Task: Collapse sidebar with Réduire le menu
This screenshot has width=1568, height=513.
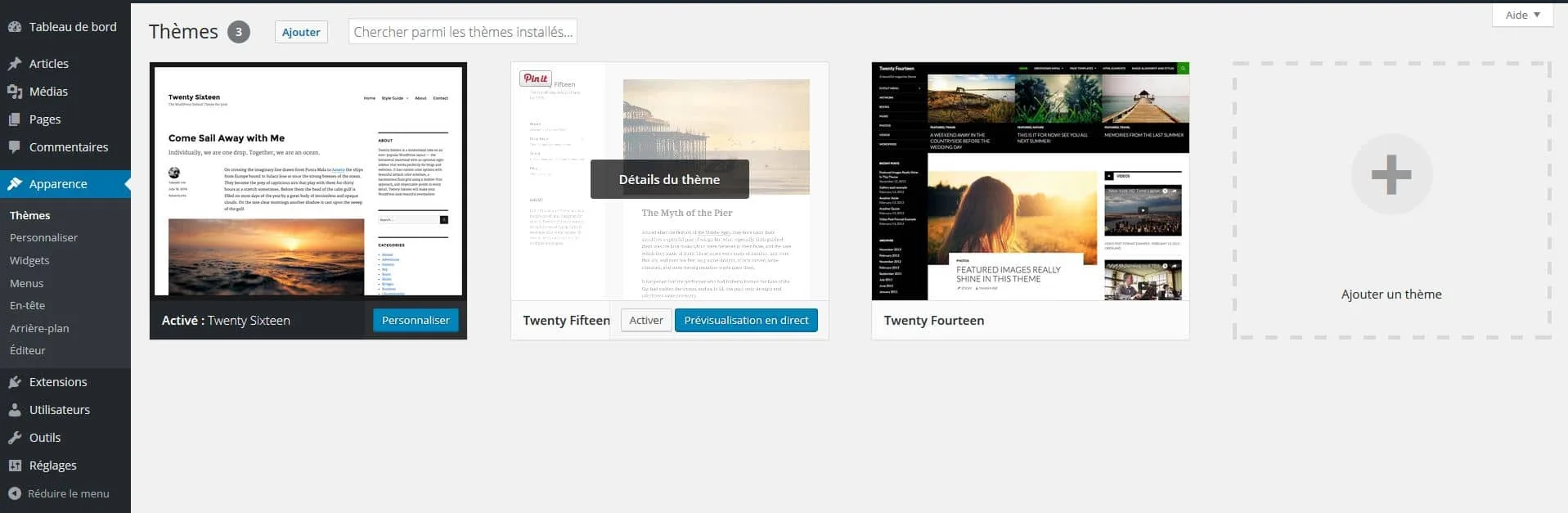Action: [65, 493]
